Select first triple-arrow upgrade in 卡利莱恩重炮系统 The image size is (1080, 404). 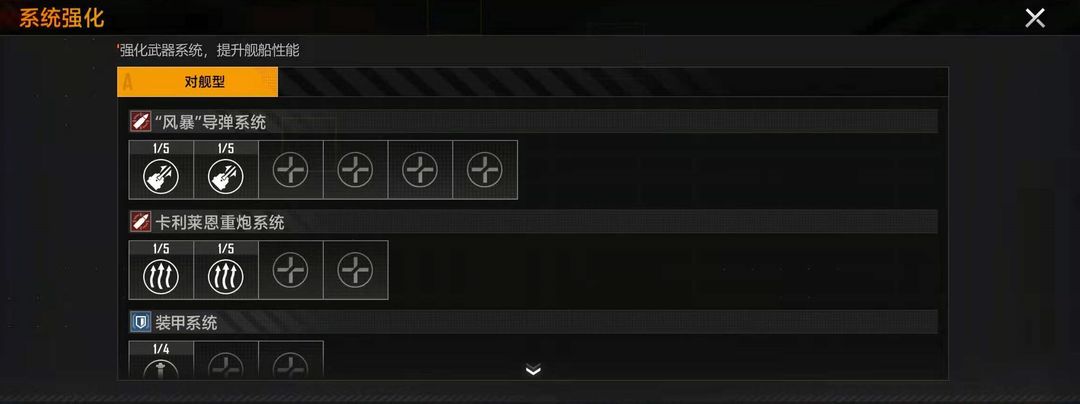coord(161,270)
